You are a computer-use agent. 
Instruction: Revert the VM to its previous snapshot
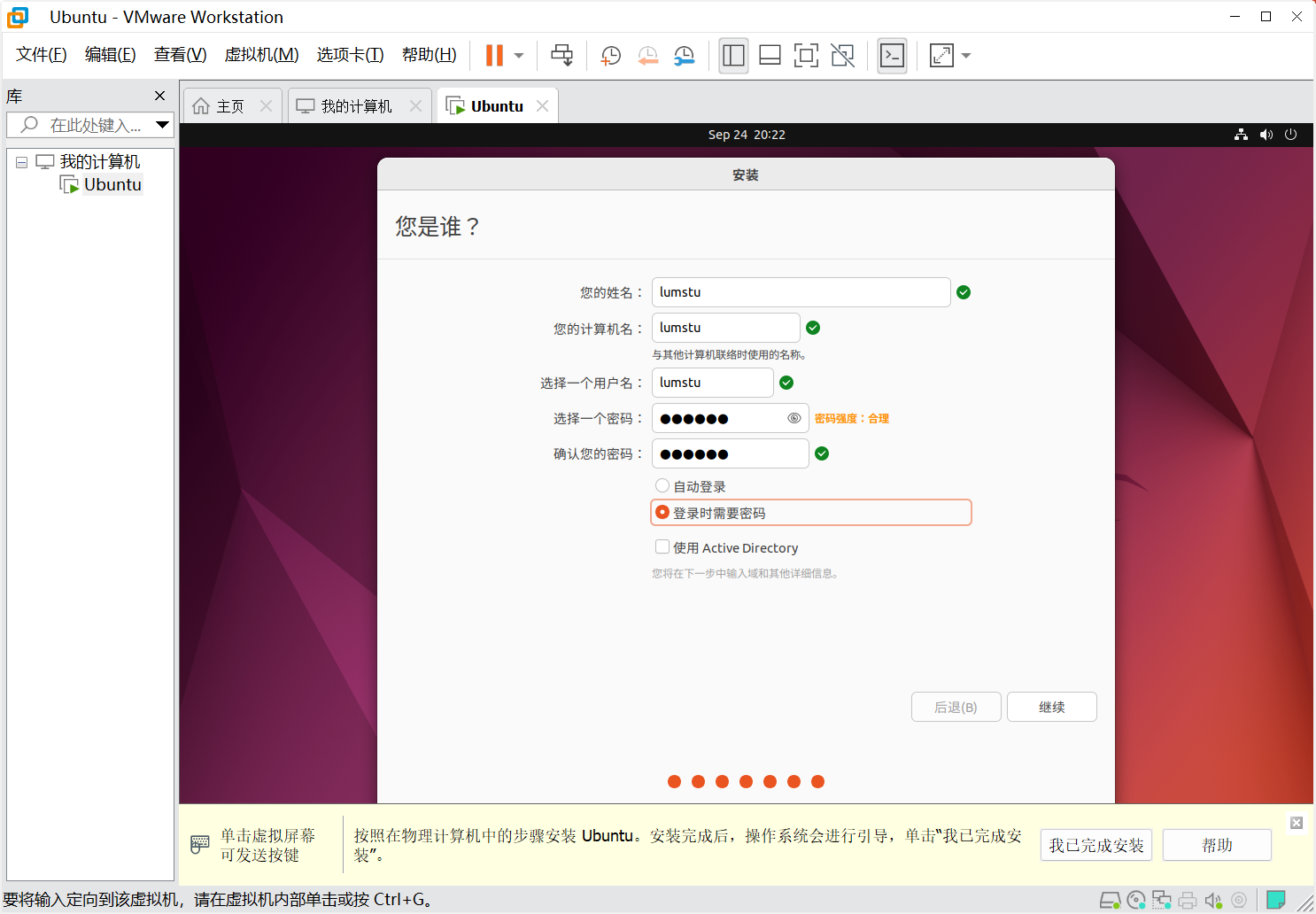coord(648,56)
